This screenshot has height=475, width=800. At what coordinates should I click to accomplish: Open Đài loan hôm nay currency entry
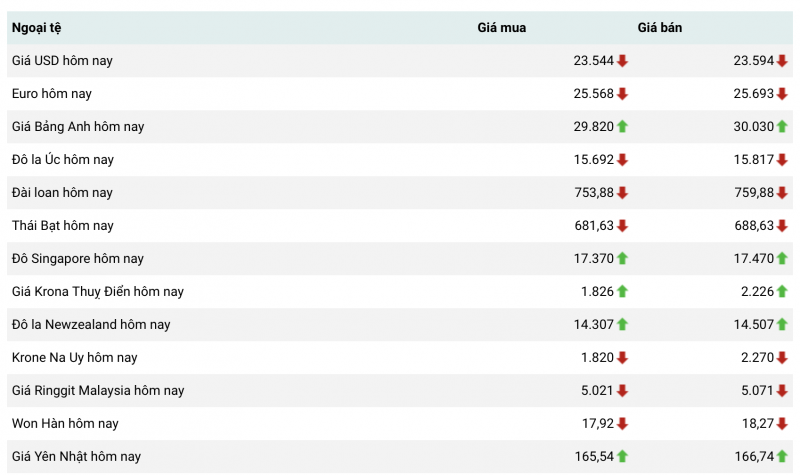coord(62,193)
